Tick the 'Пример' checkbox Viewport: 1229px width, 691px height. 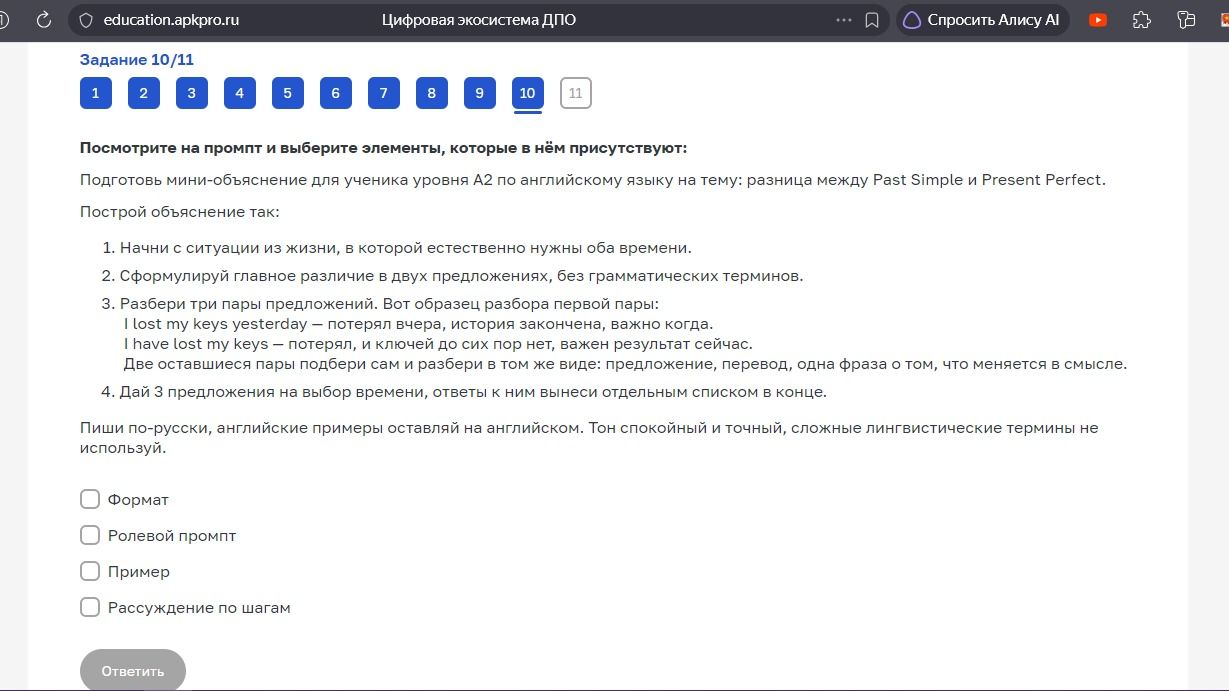click(90, 571)
